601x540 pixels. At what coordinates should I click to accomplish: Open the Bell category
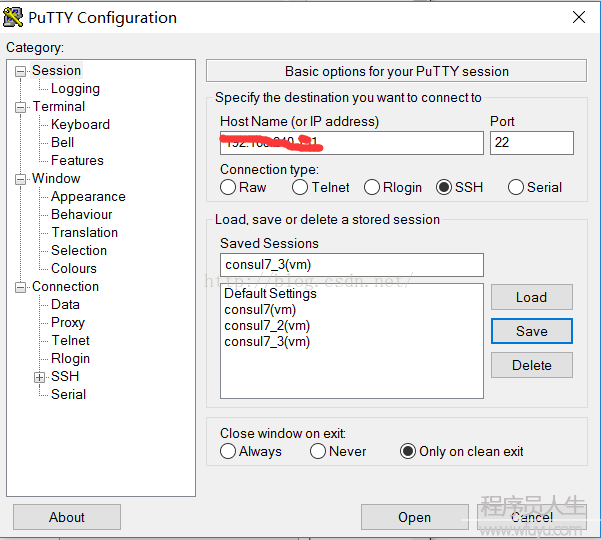62,143
